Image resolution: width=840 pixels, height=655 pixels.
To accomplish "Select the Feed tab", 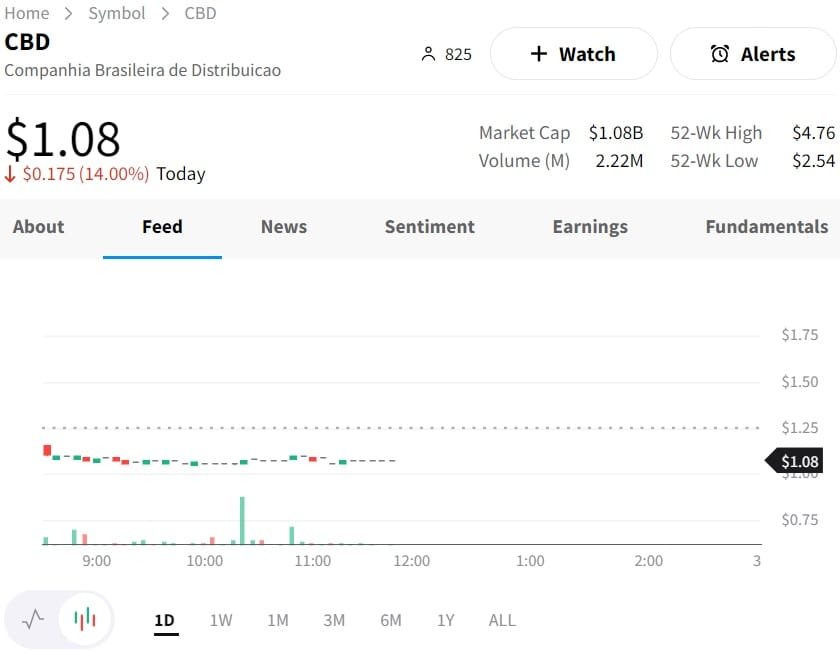I will 162,227.
